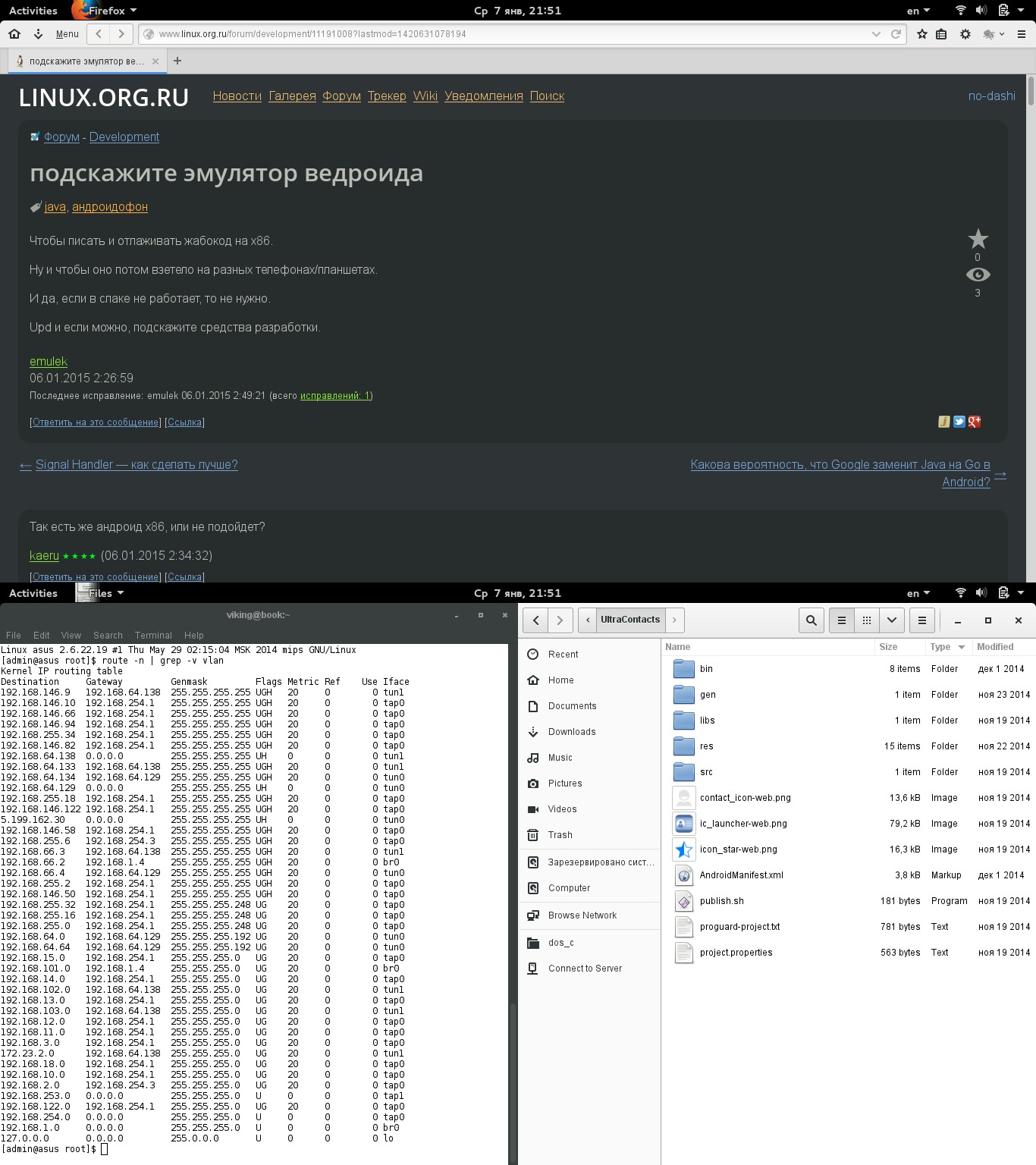
Task: Open the terminal Terminal menu
Action: pos(153,636)
